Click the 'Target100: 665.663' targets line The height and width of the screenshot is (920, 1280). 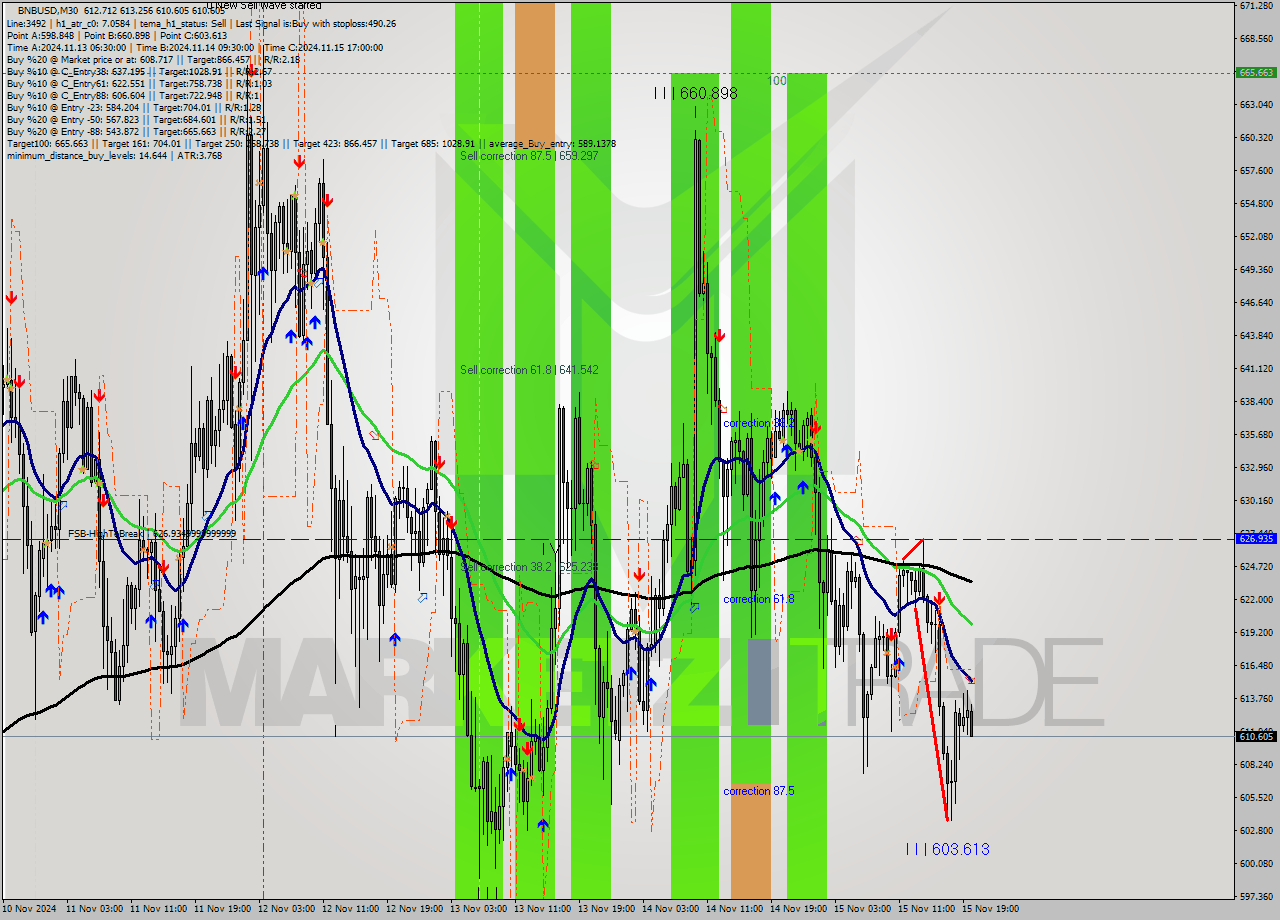[x=311, y=143]
